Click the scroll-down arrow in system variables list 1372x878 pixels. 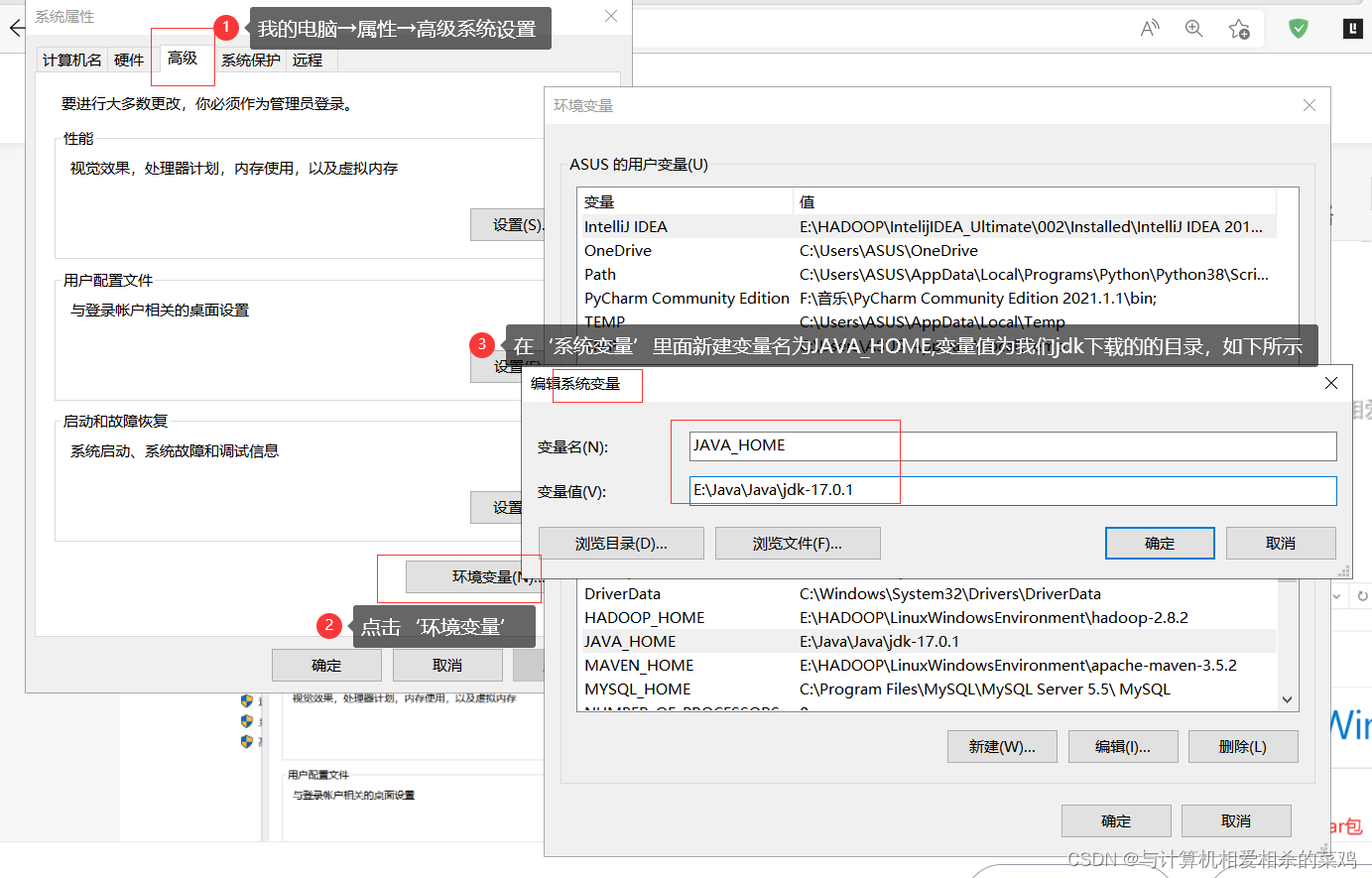1287,698
